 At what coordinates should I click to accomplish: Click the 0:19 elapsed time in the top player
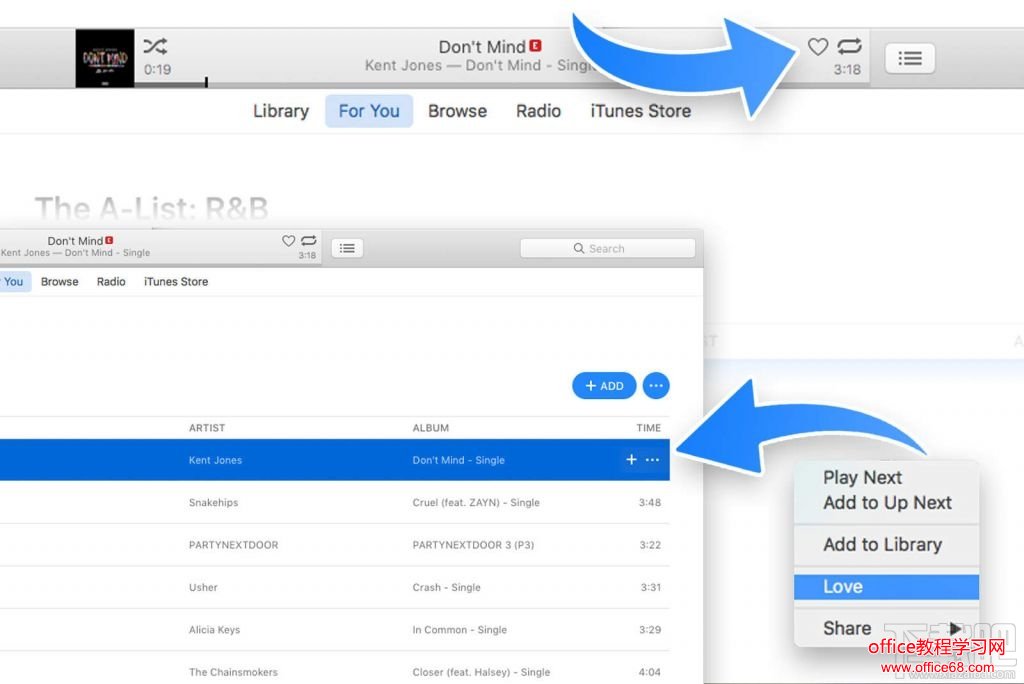pos(157,69)
